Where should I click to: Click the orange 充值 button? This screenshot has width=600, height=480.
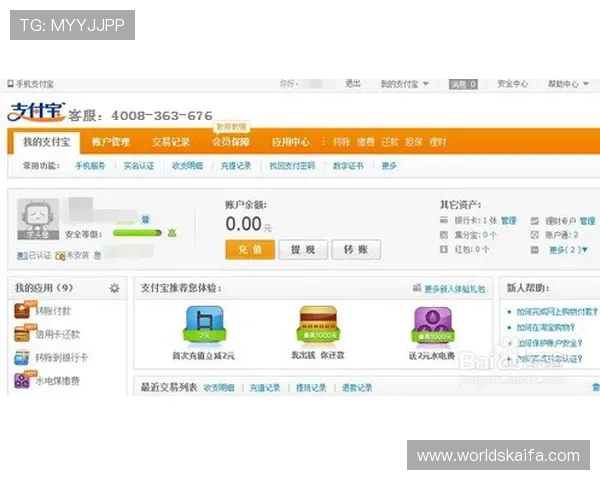[250, 250]
